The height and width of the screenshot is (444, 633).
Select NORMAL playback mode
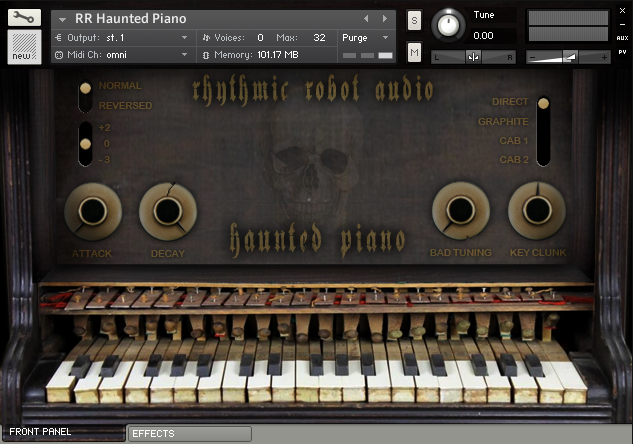click(x=120, y=86)
